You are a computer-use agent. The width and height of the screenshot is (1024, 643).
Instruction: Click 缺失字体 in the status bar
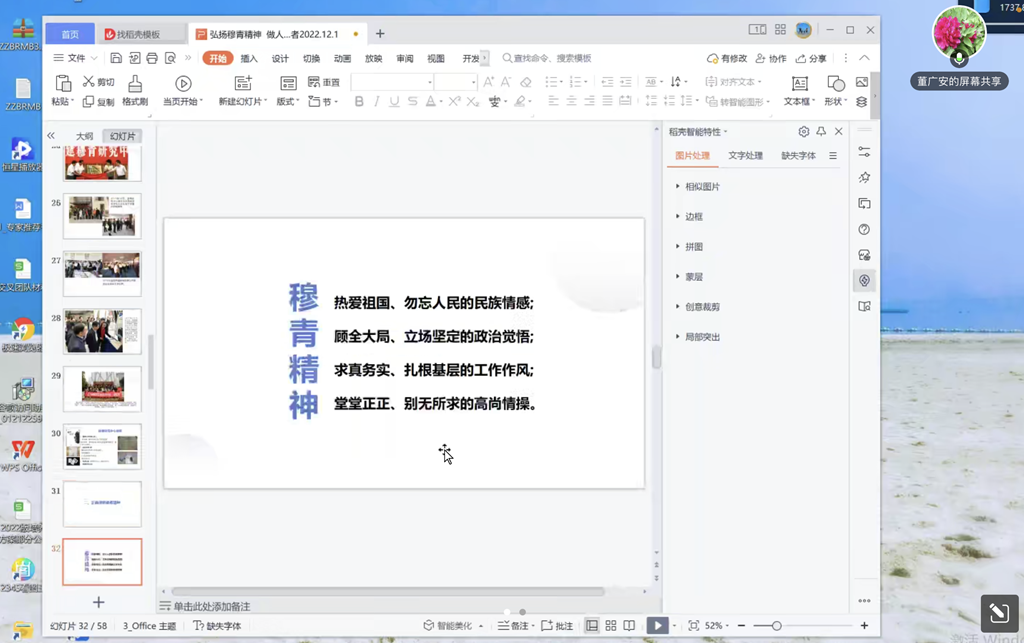tap(217, 626)
